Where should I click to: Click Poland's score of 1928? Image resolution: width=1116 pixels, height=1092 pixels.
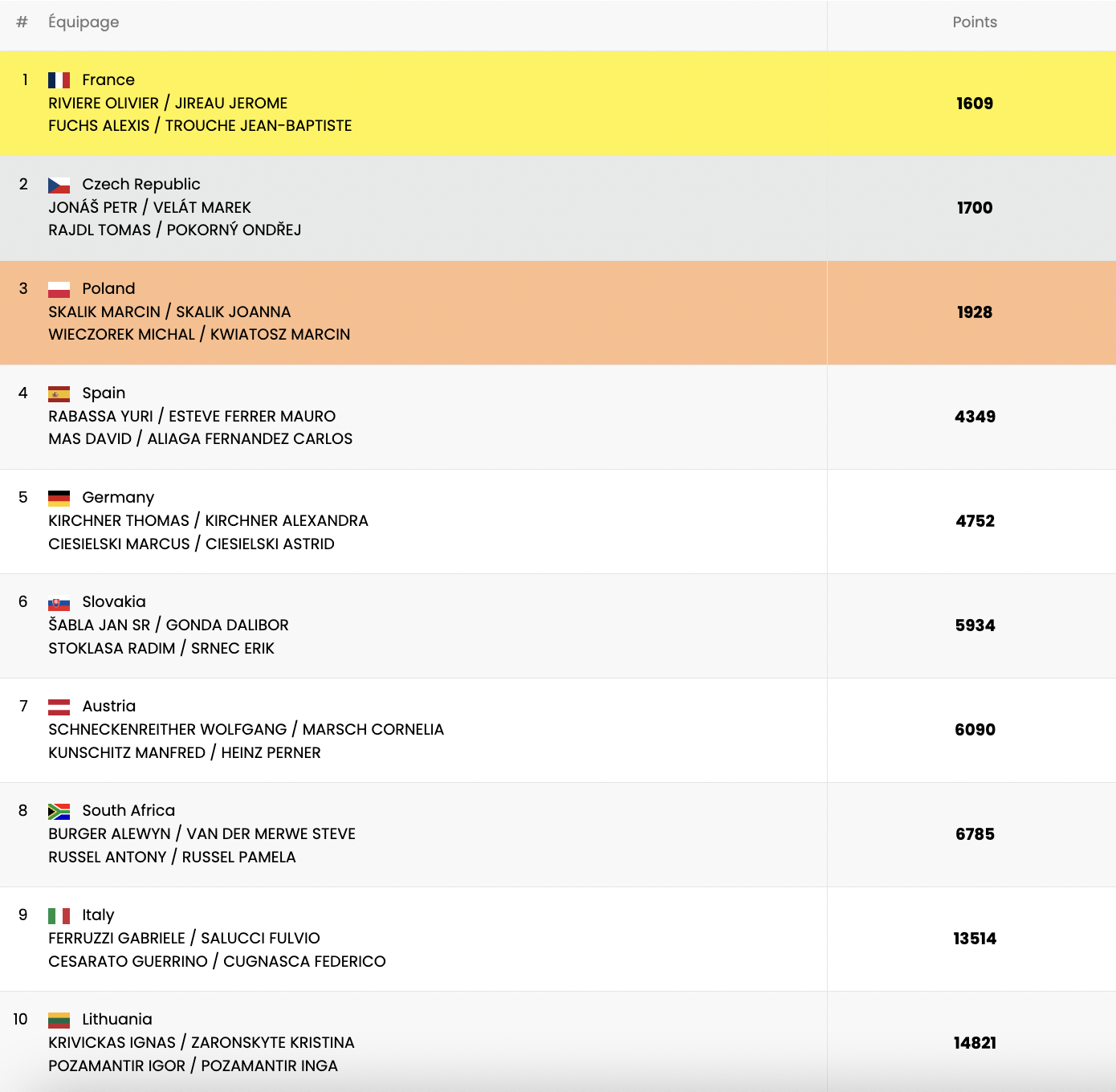[x=975, y=312]
